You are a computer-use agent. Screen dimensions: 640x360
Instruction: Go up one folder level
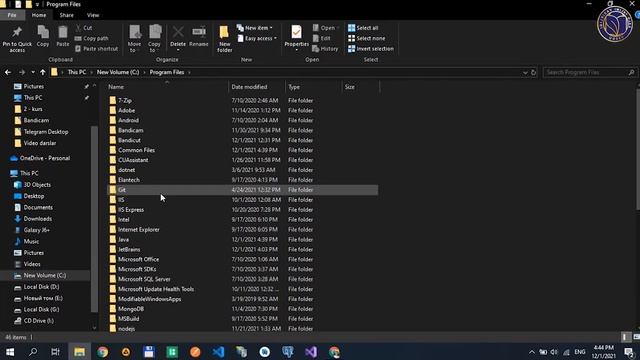tap(42, 72)
